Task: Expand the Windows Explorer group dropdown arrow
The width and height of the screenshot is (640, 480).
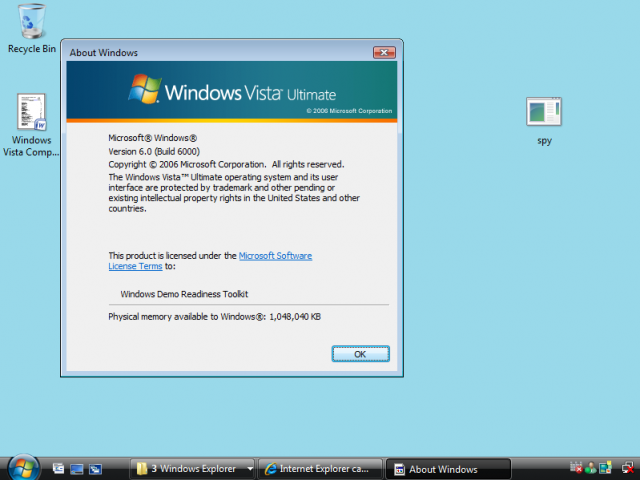Action: point(250,469)
